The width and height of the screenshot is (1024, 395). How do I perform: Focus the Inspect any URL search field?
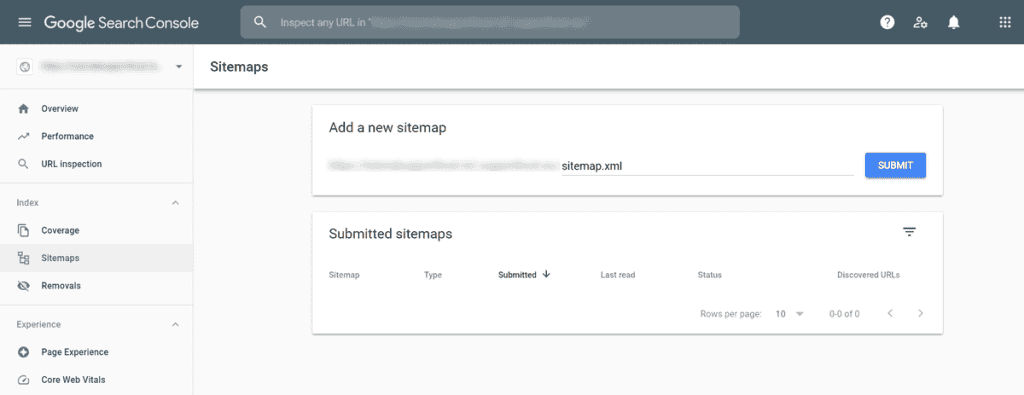[x=490, y=22]
